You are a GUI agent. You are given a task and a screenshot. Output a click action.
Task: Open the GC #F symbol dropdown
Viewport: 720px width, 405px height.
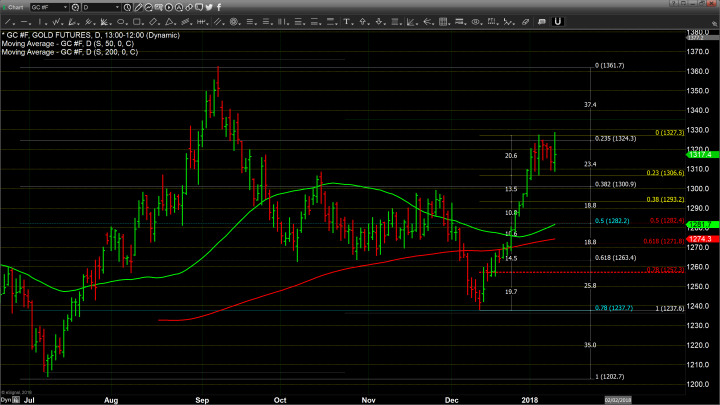pos(49,7)
